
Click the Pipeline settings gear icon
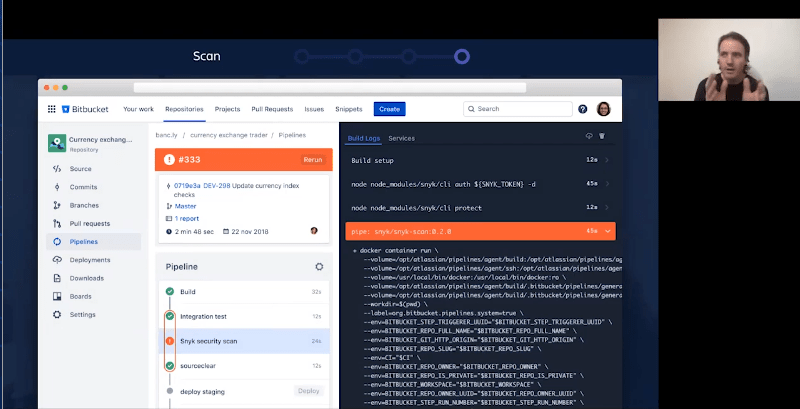pos(319,267)
